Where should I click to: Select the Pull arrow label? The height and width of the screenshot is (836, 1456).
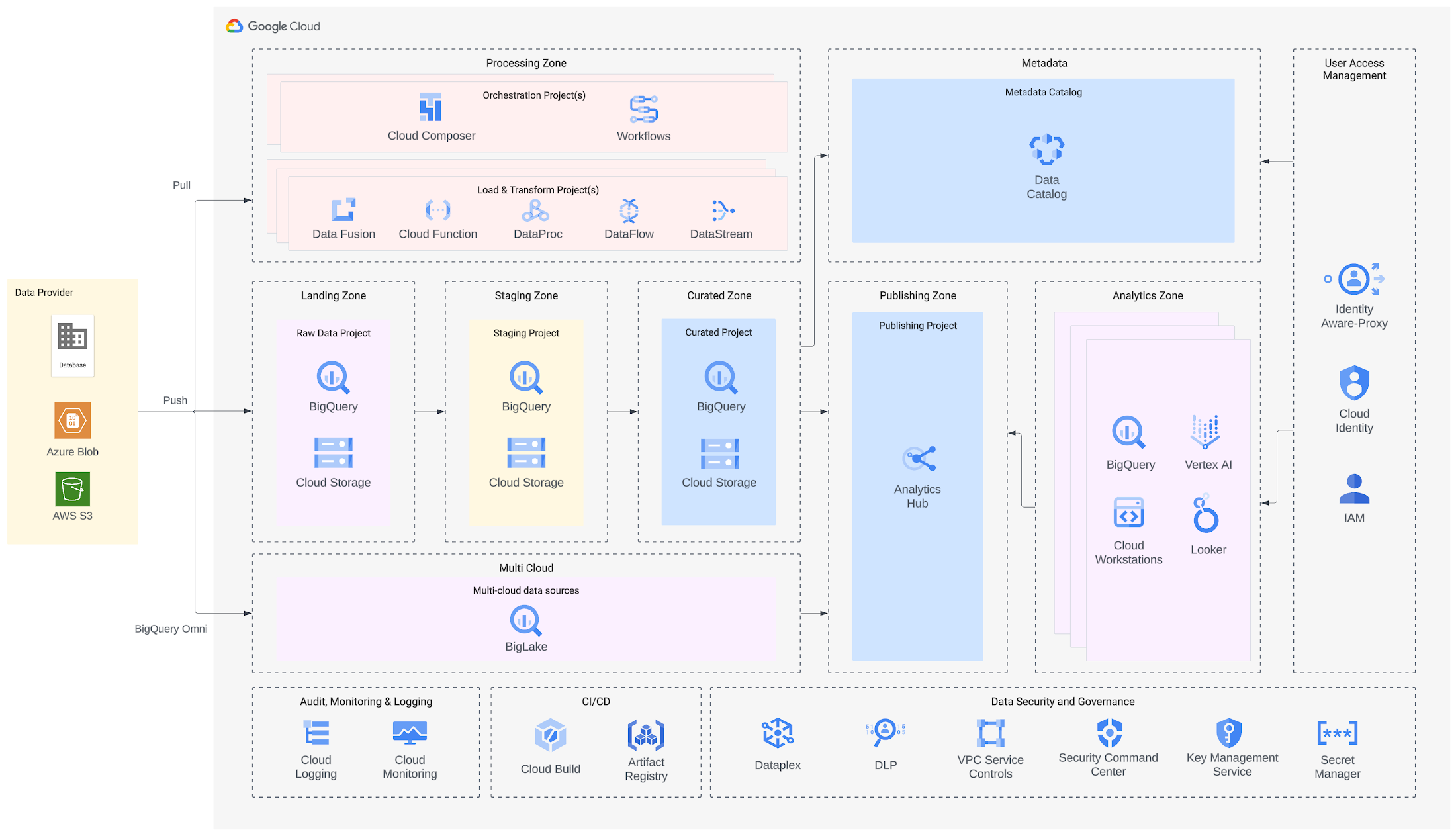pyautogui.click(x=181, y=185)
